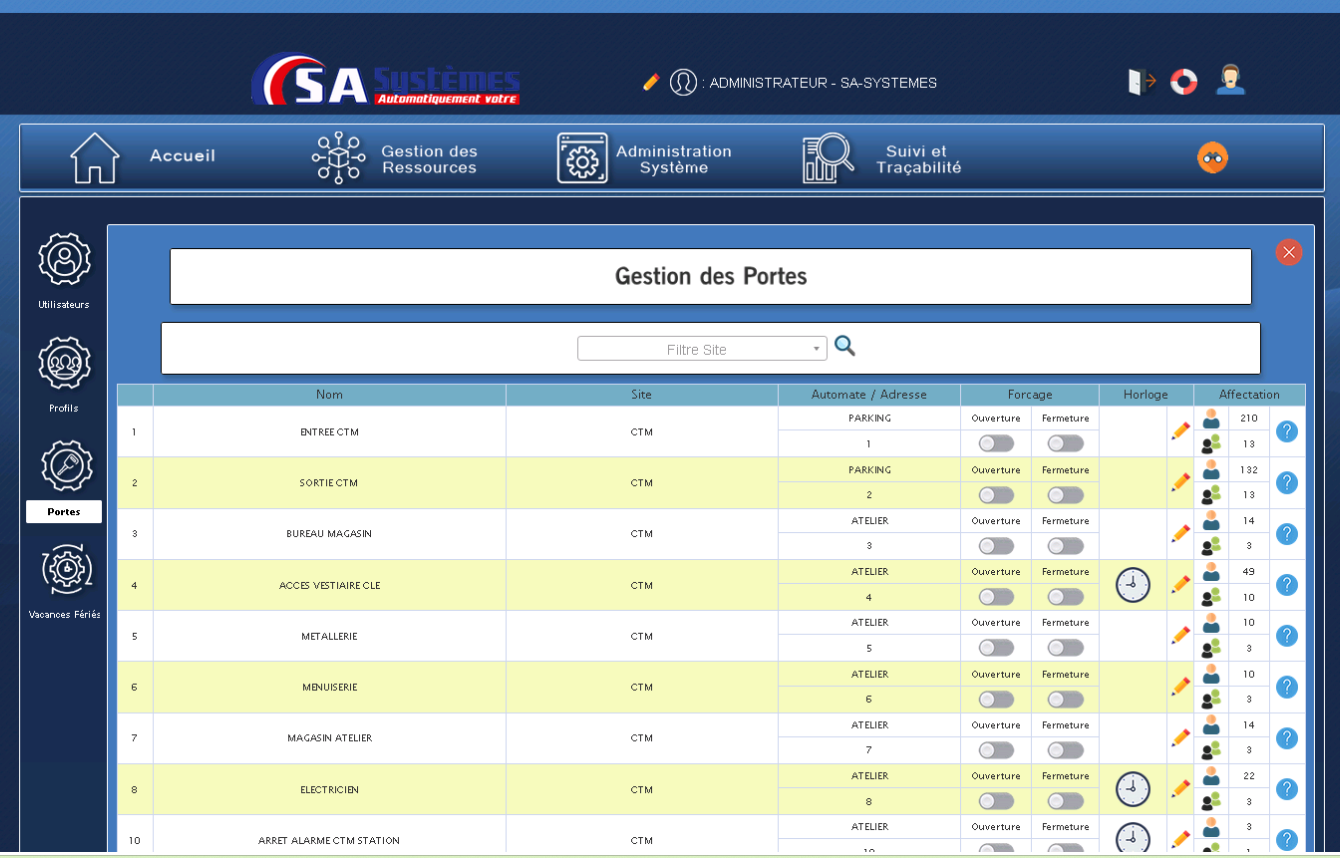Toggle Fermeture forcing for MAGASIN ATELIER
This screenshot has height=858, width=1340.
pos(1065,750)
